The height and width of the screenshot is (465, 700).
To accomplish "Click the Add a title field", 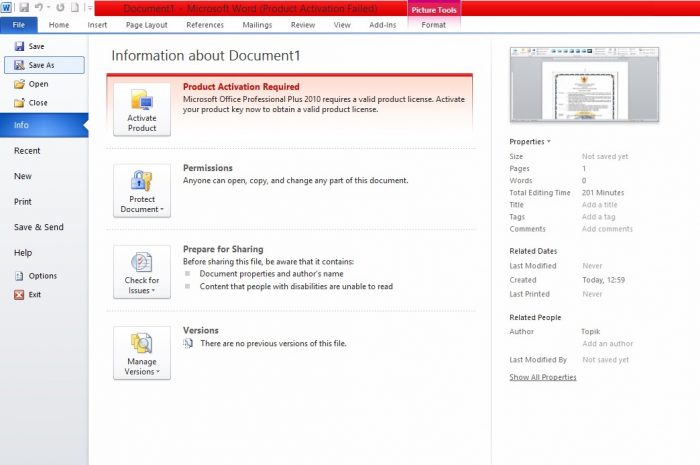I will tap(600, 205).
